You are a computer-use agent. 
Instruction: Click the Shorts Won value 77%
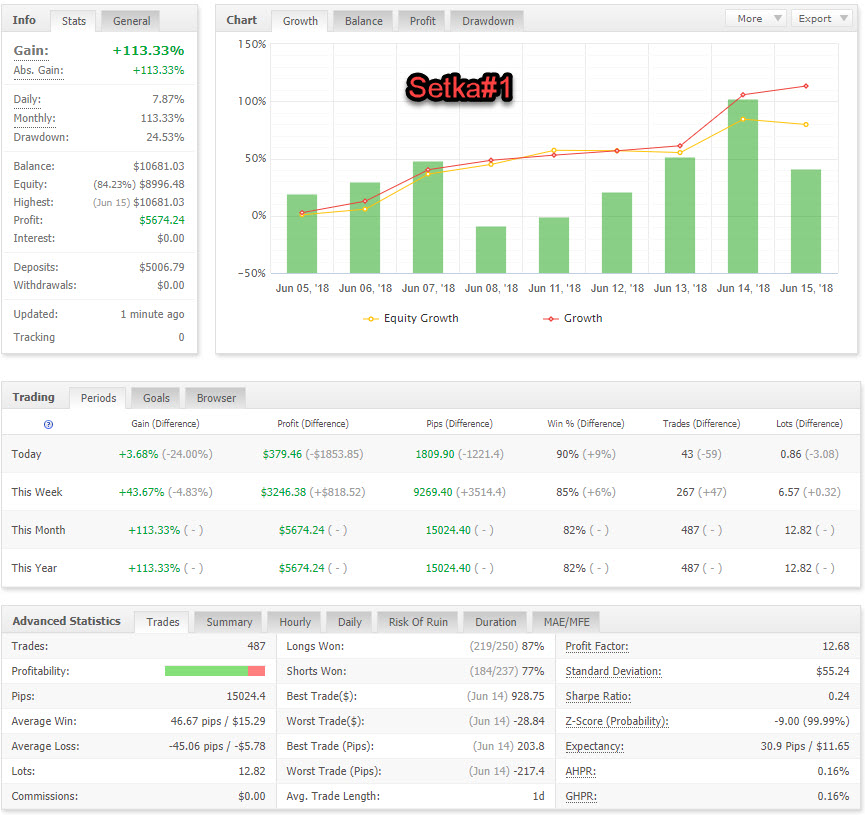tap(533, 672)
